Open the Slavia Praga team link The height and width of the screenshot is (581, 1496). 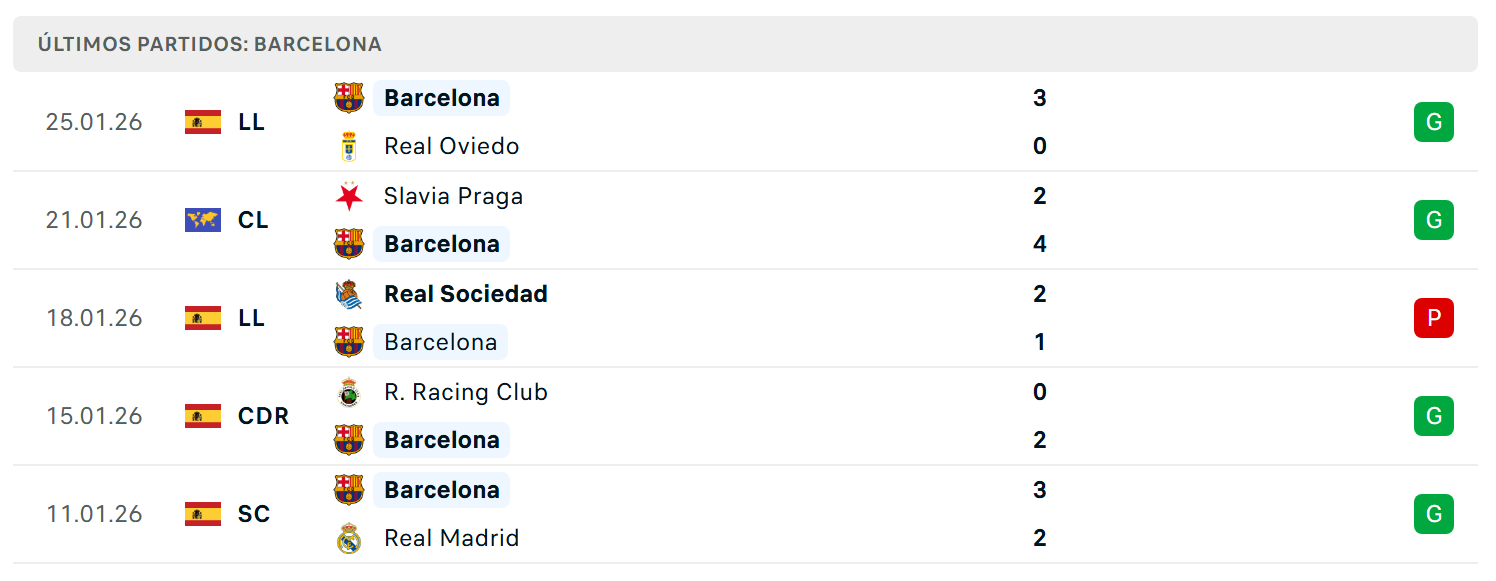[454, 196]
